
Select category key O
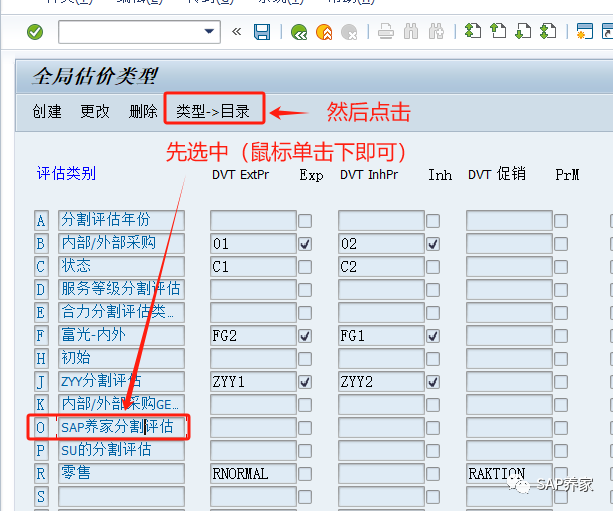point(41,427)
